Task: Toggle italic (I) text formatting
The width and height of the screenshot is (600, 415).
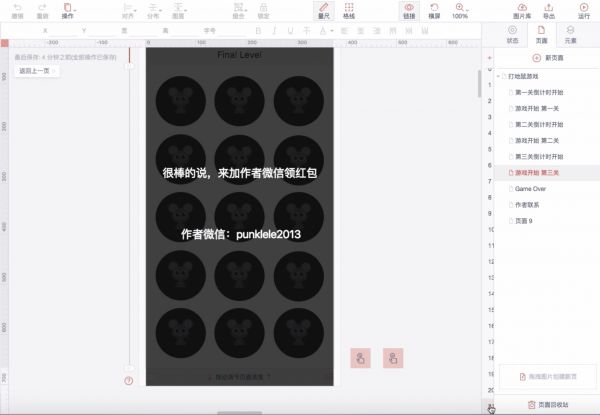Action: 274,31
